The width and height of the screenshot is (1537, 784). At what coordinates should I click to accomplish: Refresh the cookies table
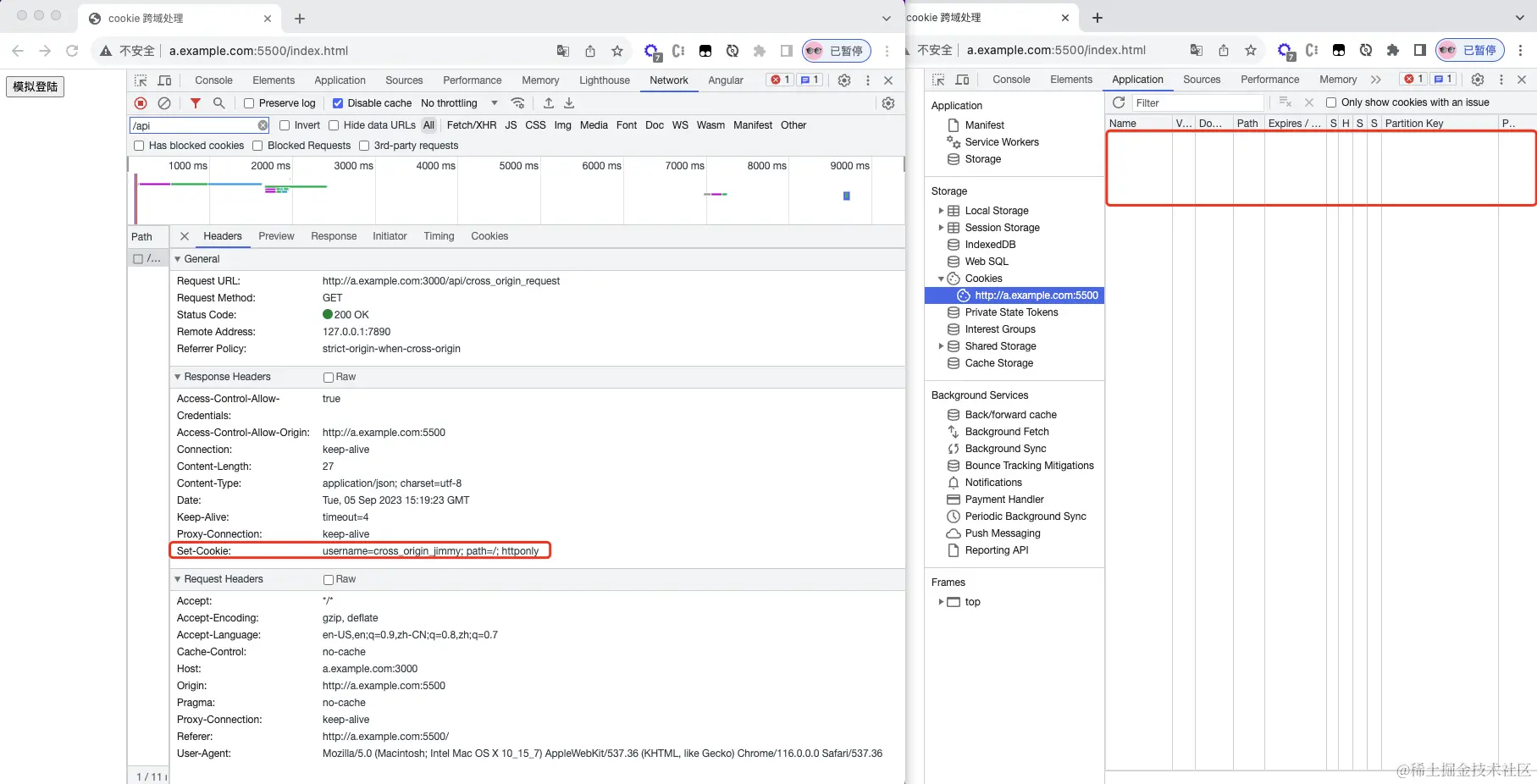point(1119,102)
